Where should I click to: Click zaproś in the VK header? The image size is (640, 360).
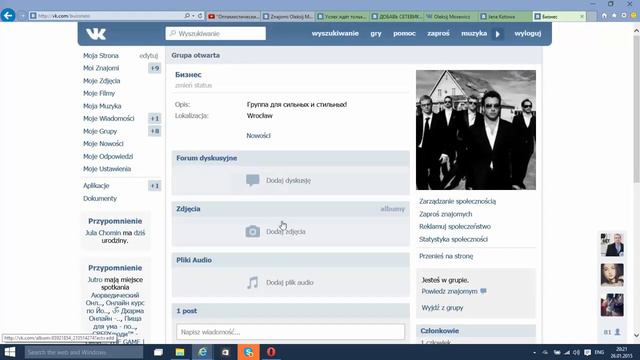(438, 33)
